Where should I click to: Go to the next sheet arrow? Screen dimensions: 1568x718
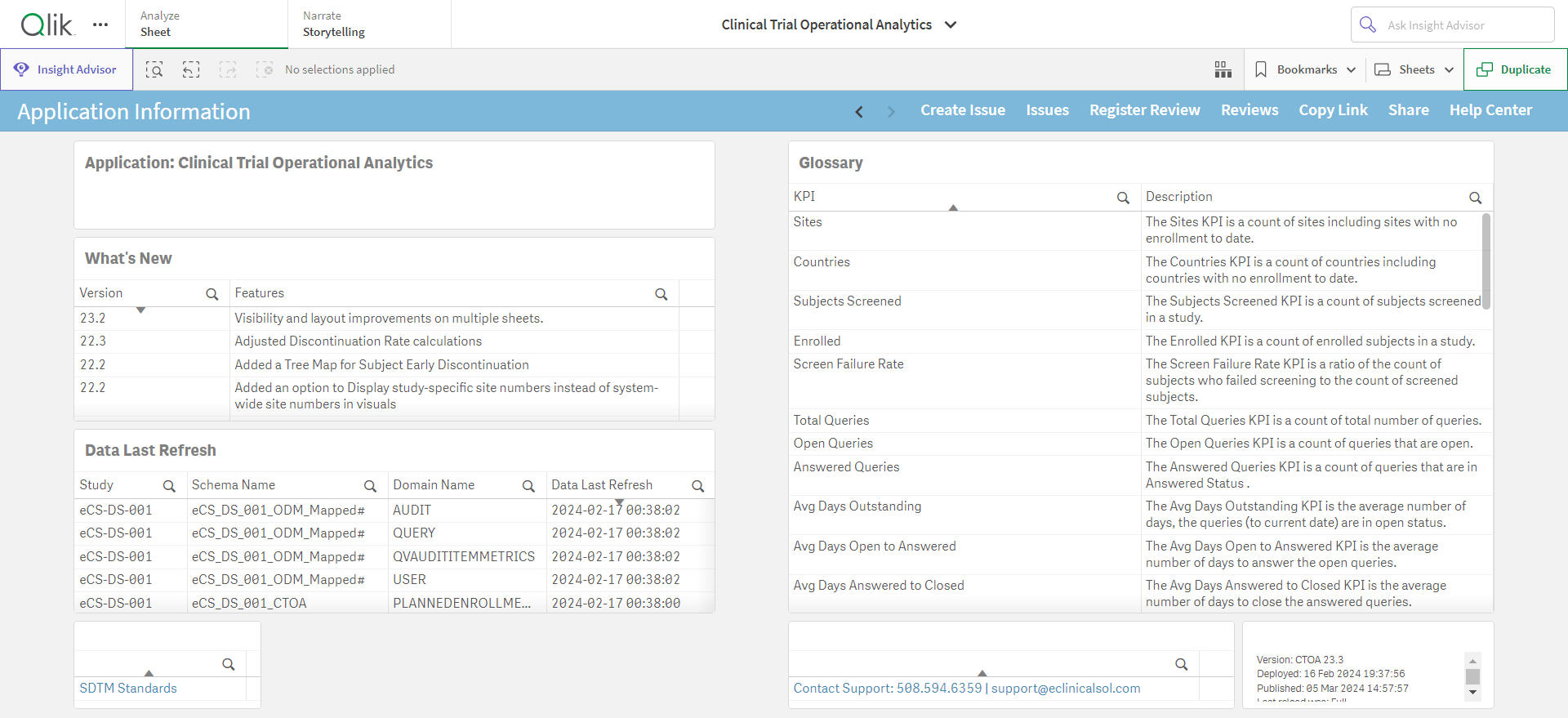click(891, 111)
